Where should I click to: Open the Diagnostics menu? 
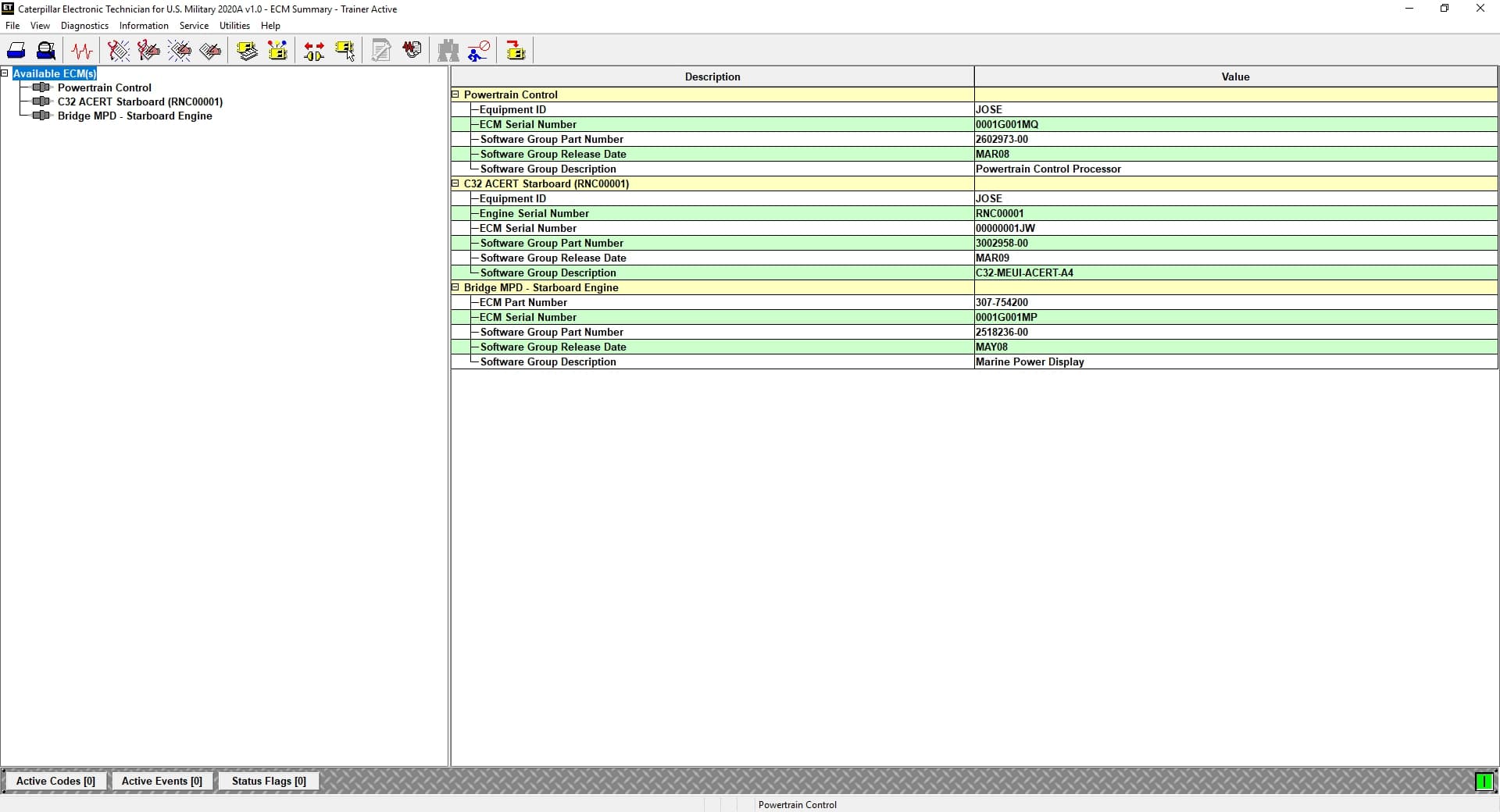coord(84,26)
